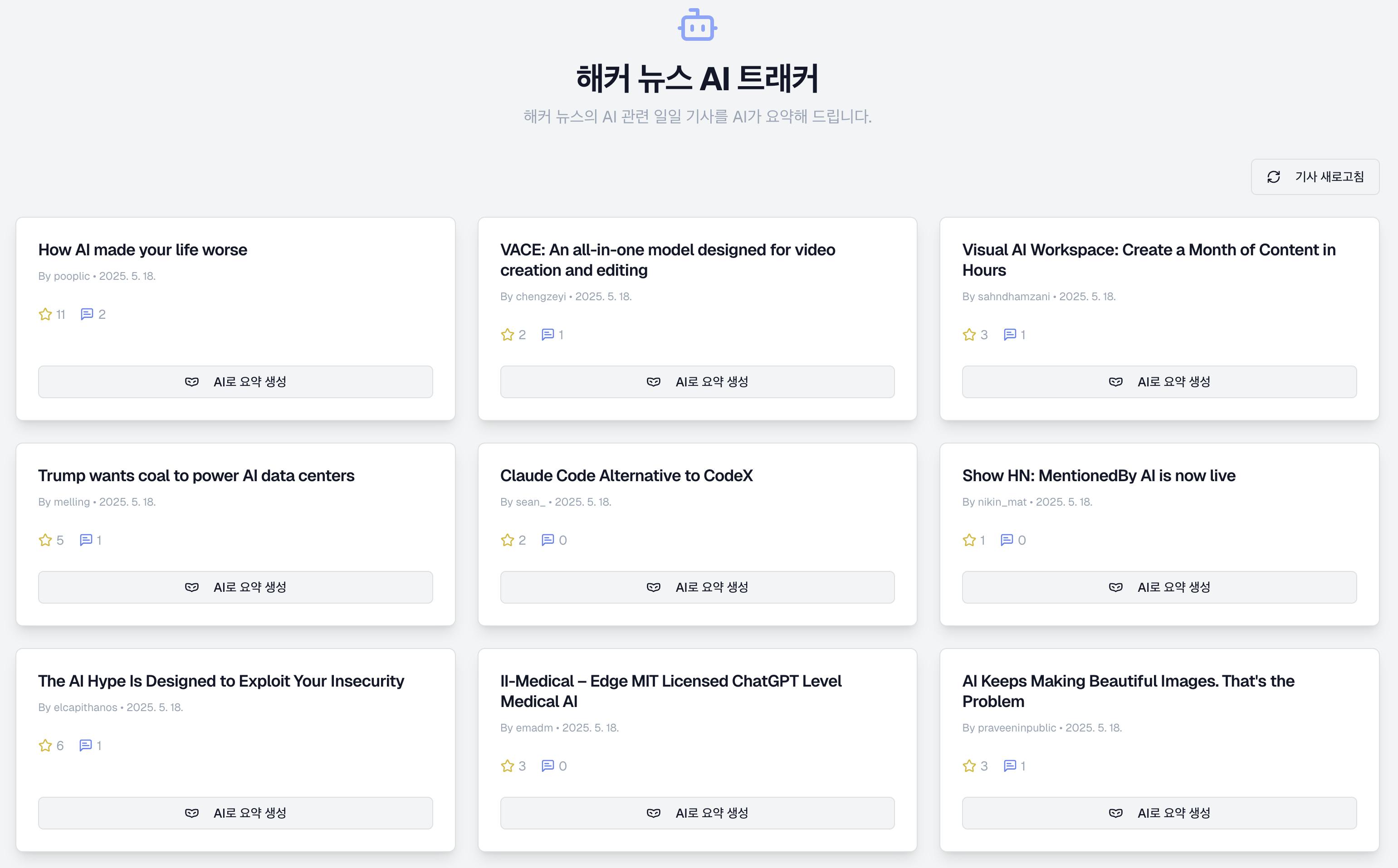1398x868 pixels.
Task: Click the 해커 뉴스 AI 트래커 page heading
Action: 697,78
